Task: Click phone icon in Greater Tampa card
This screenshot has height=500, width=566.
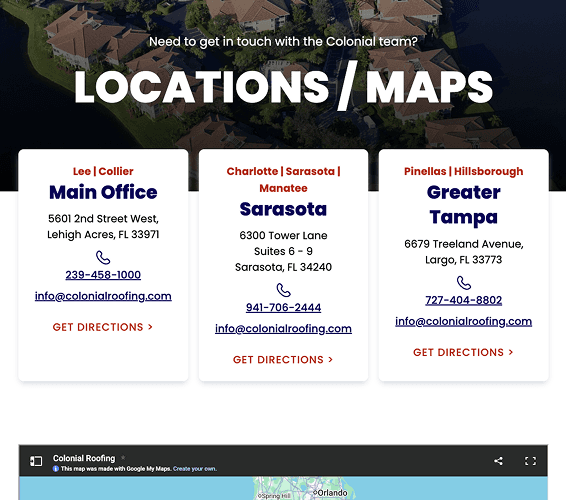Action: click(x=463, y=283)
